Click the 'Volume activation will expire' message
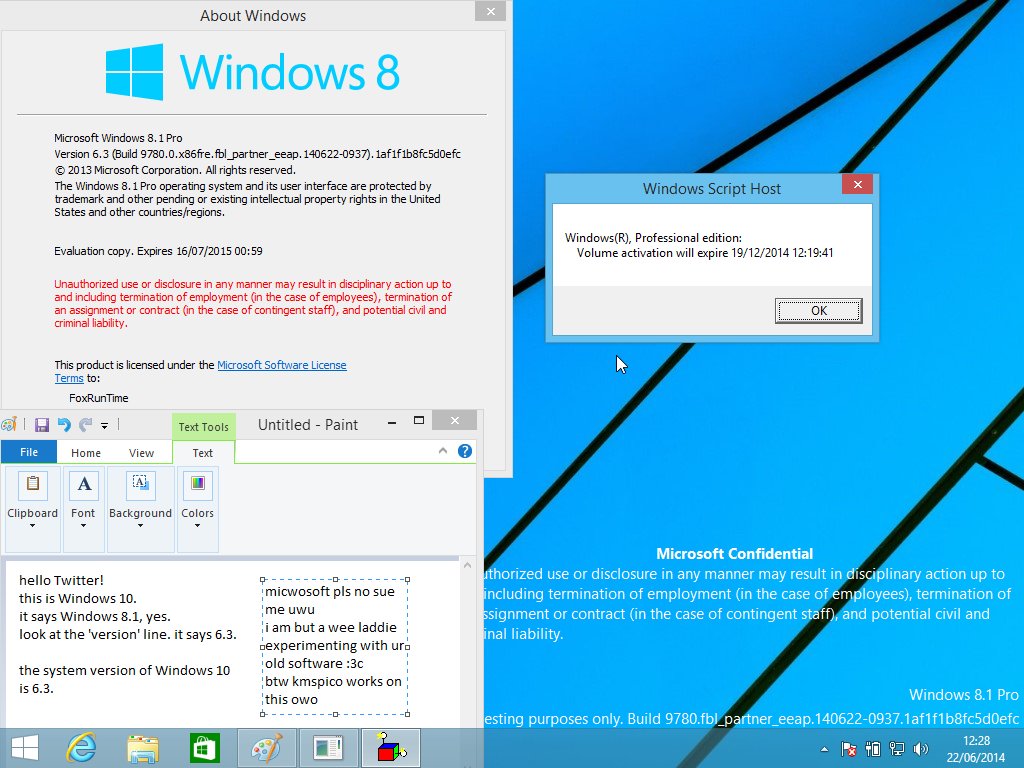 click(x=705, y=253)
